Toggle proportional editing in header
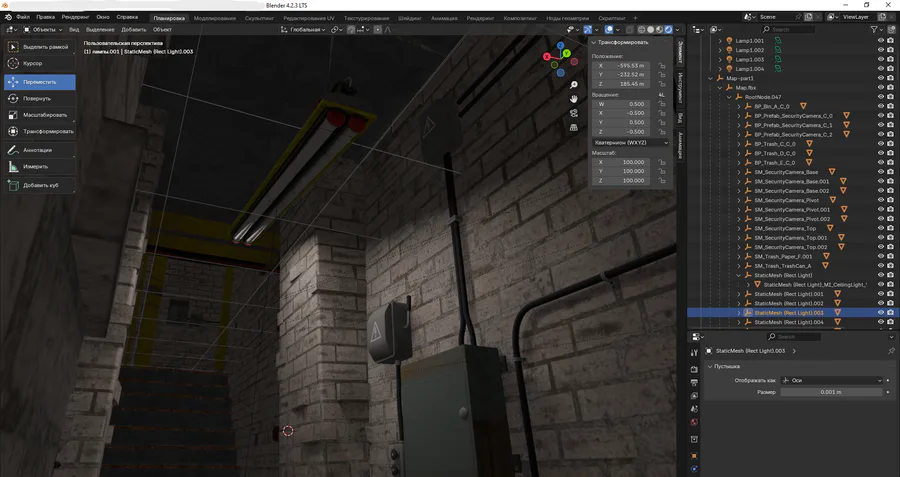Viewport: 900px width, 477px height. point(378,29)
